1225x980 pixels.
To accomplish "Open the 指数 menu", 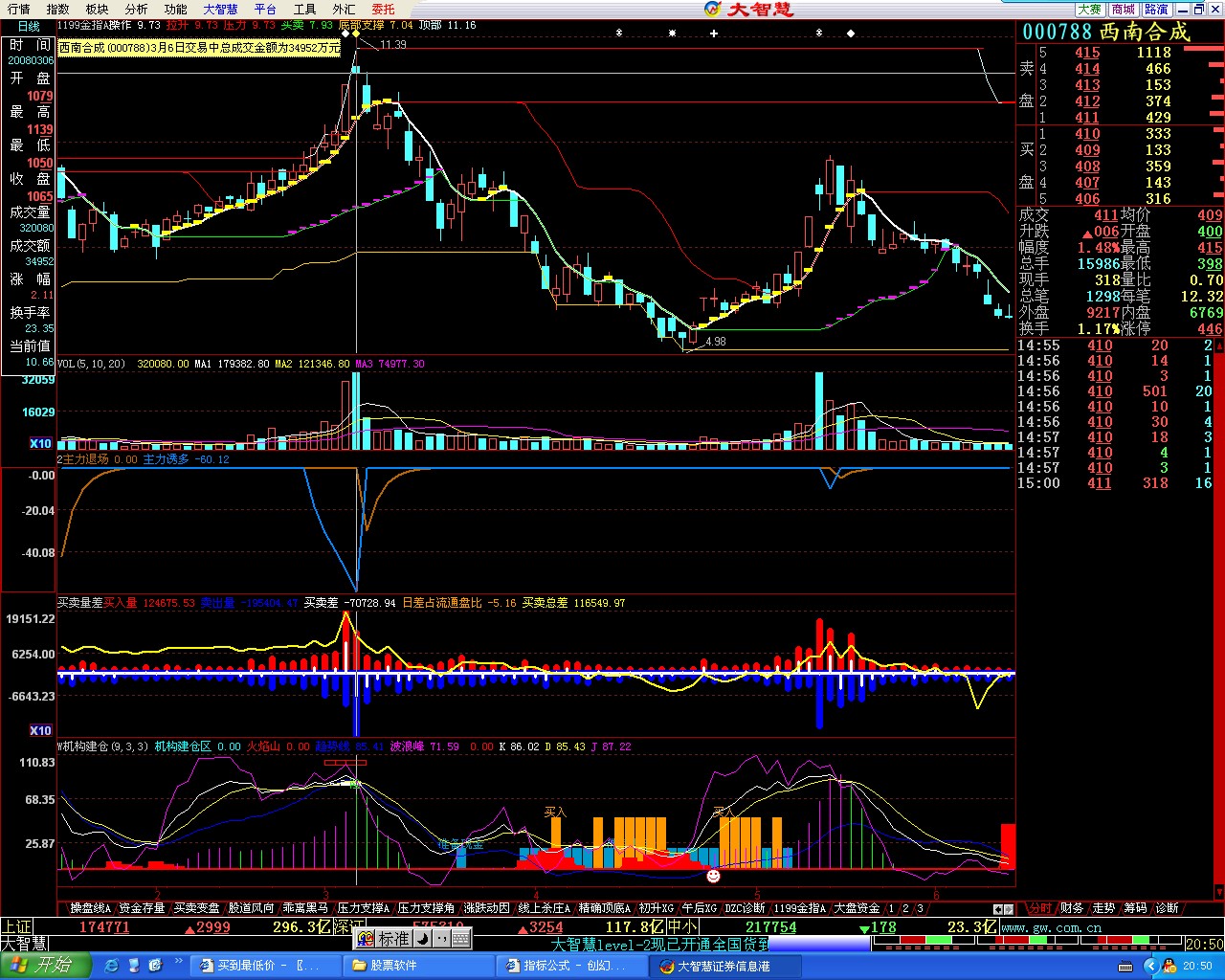I will 57,9.
